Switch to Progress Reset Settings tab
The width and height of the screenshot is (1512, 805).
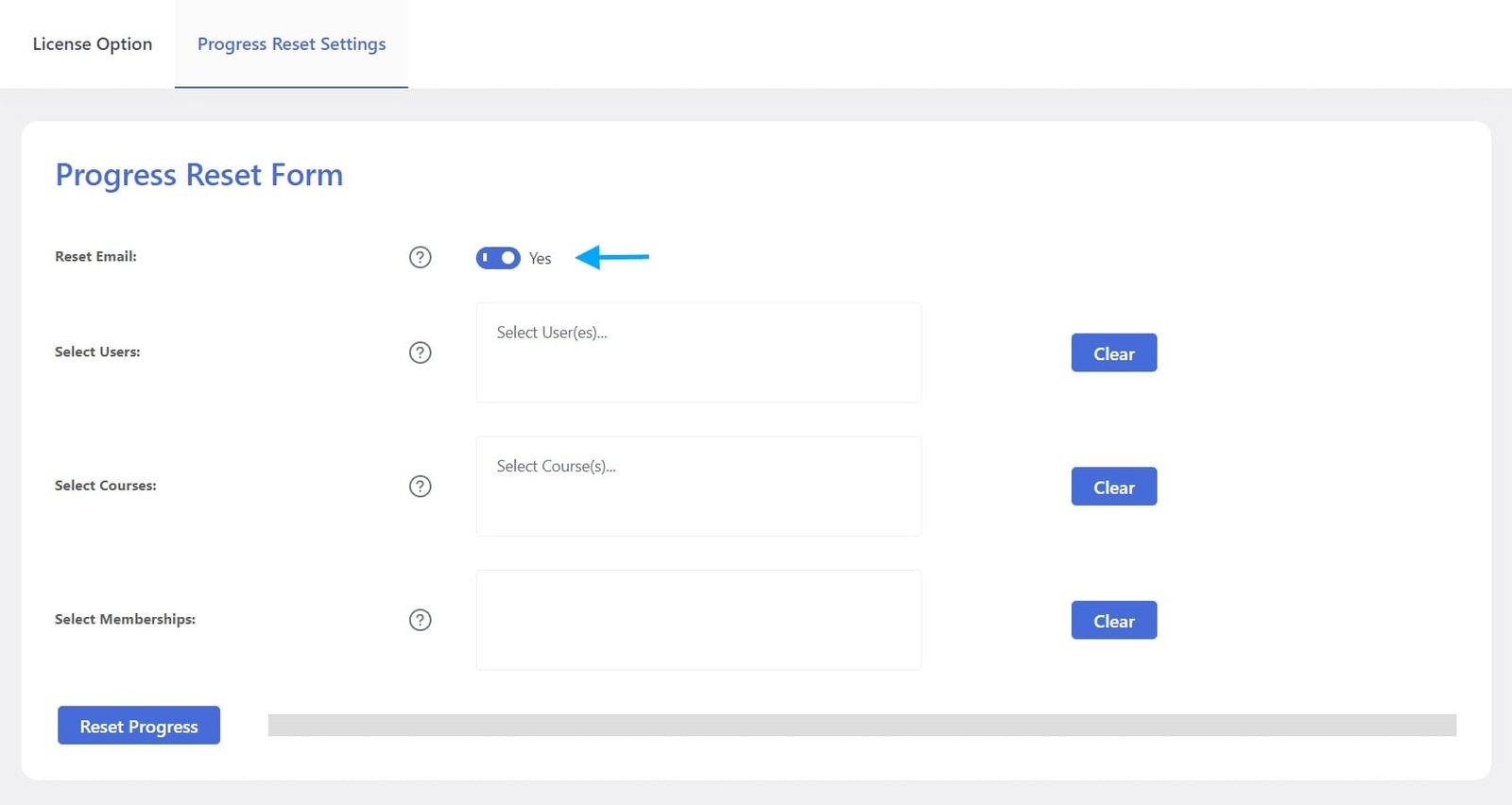(x=291, y=44)
